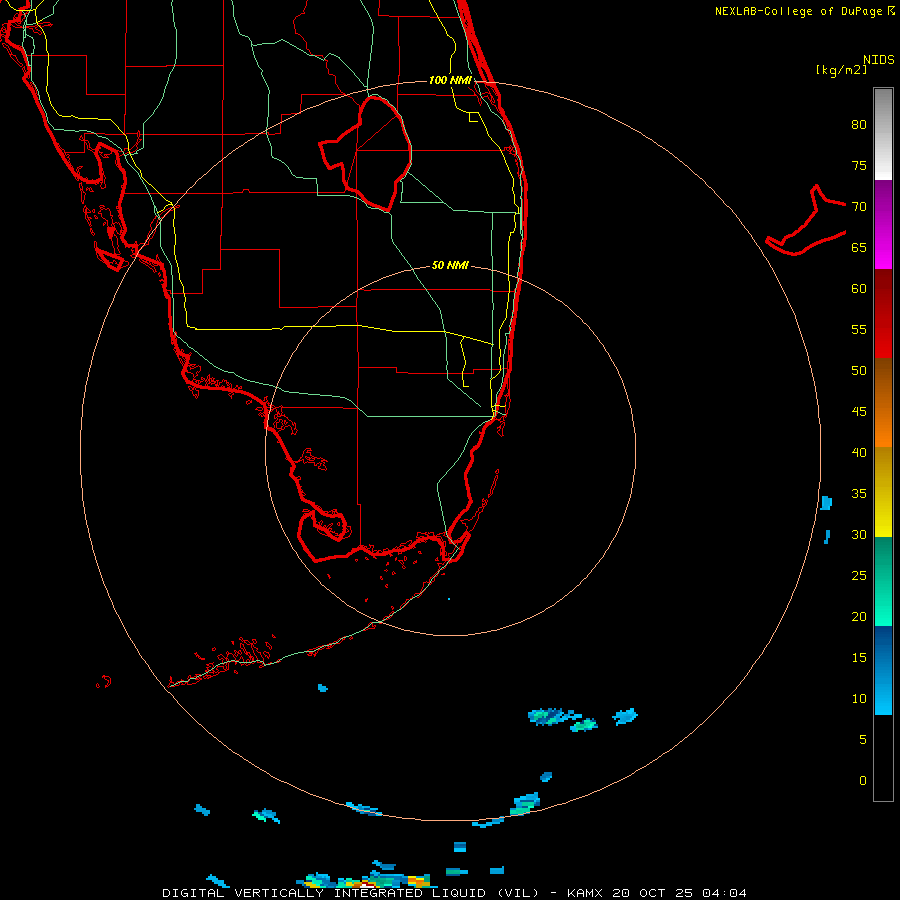The height and width of the screenshot is (900, 900).
Task: Click the magenta segment of the color bar
Action: click(883, 224)
